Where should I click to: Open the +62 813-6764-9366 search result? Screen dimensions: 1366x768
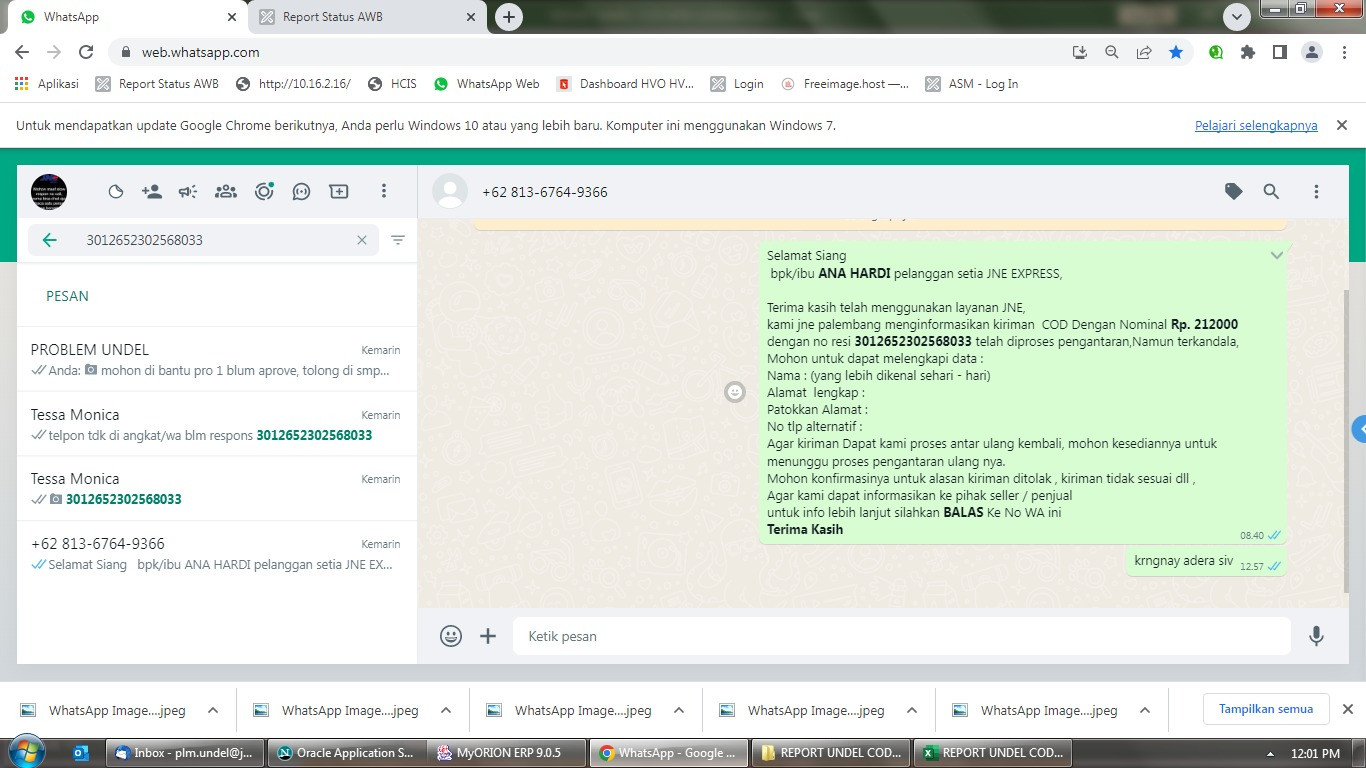click(217, 553)
